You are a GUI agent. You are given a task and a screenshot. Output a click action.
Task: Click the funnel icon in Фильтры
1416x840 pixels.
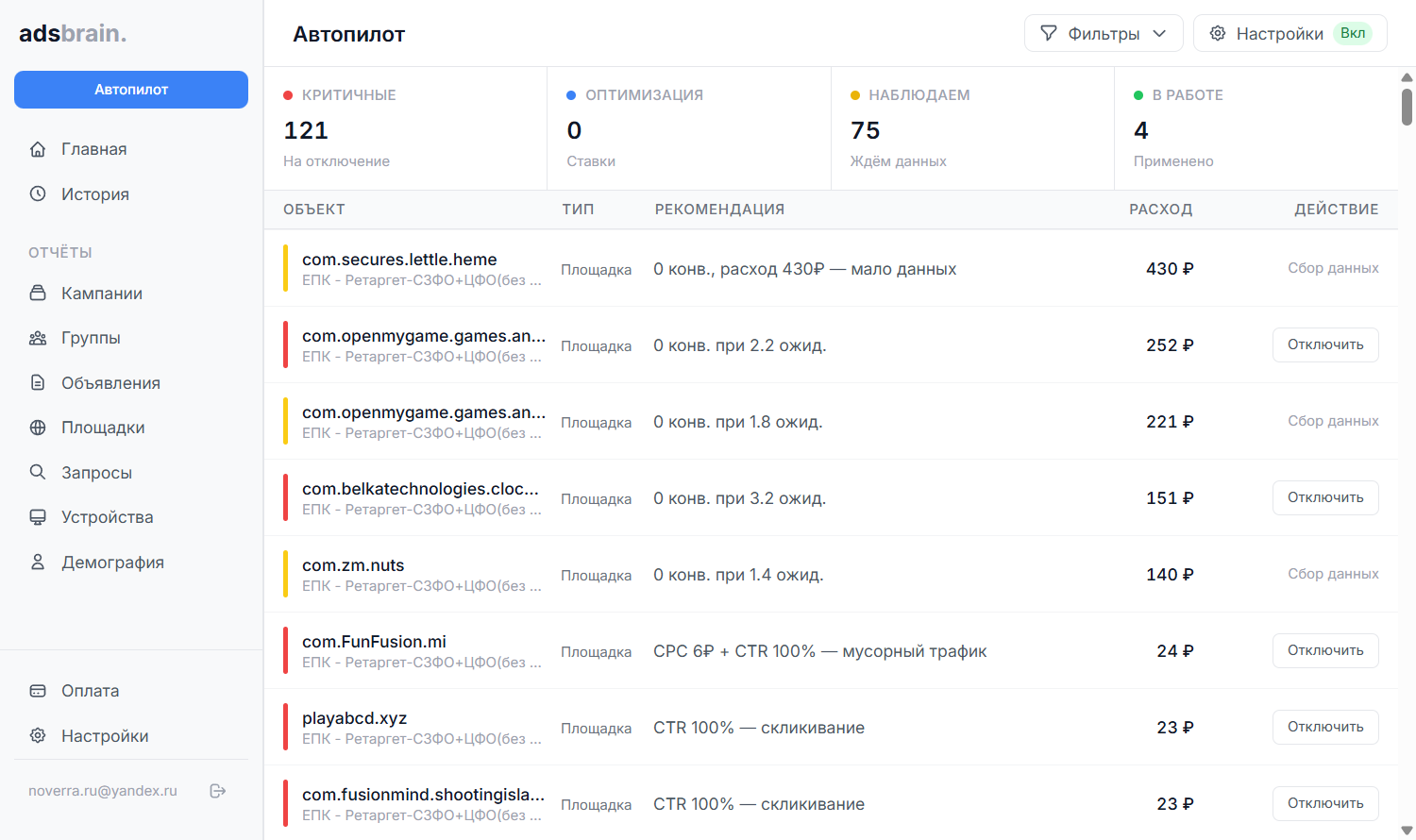tap(1048, 33)
